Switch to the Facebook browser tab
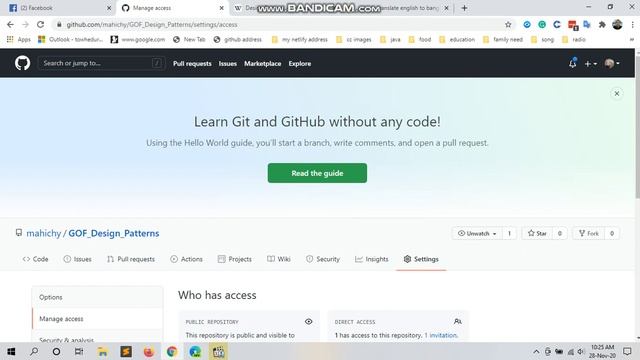This screenshot has width=640, height=360. click(x=60, y=8)
